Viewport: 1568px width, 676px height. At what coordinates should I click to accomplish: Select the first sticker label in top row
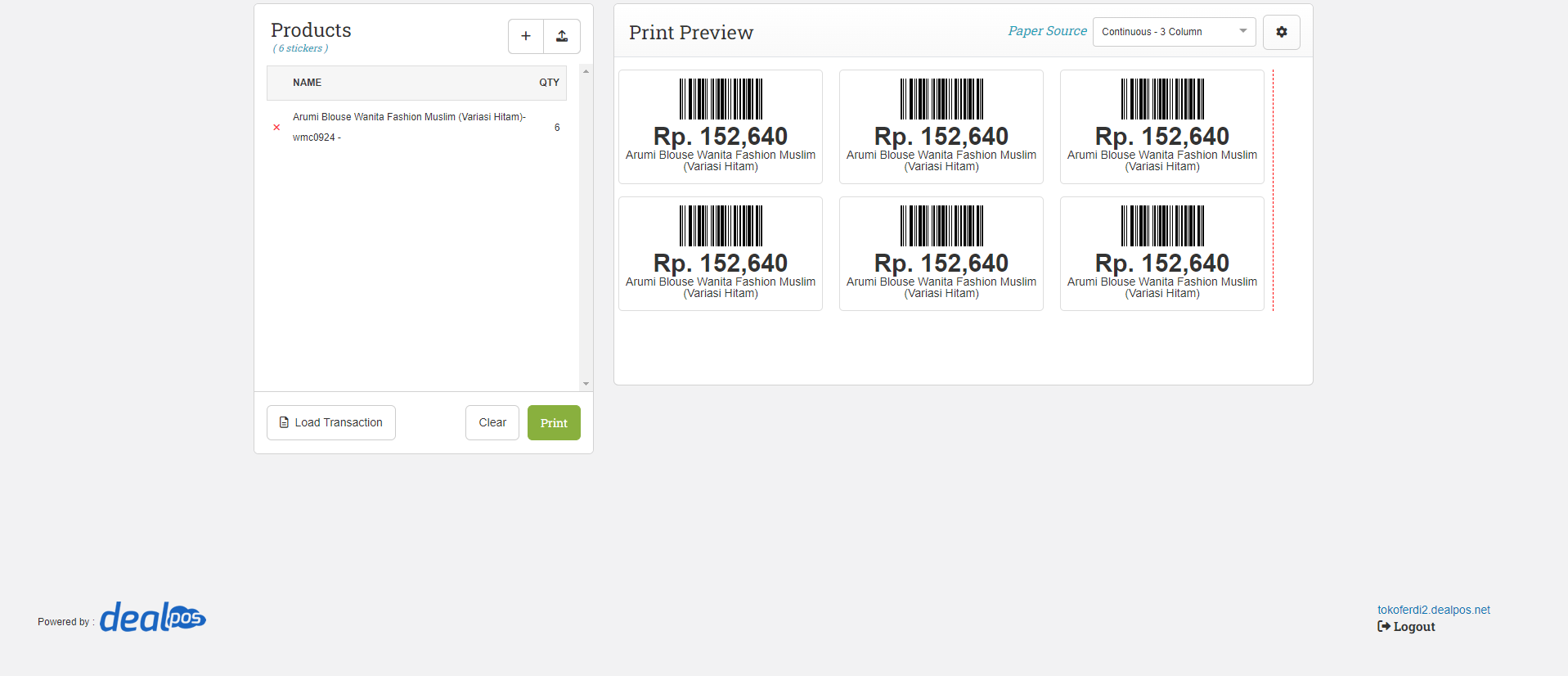[720, 127]
